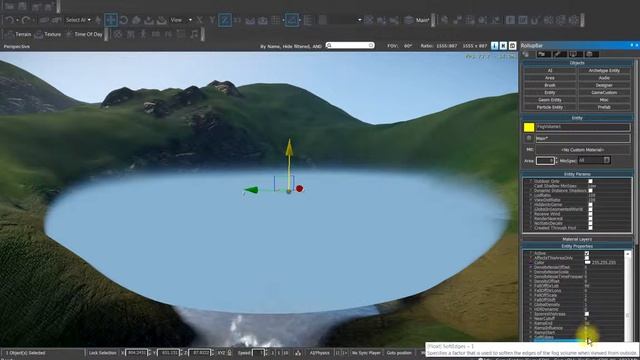Open the first RollupBar objects tab
Image resolution: width=640 pixels, height=360 pixels.
[x=527, y=54]
